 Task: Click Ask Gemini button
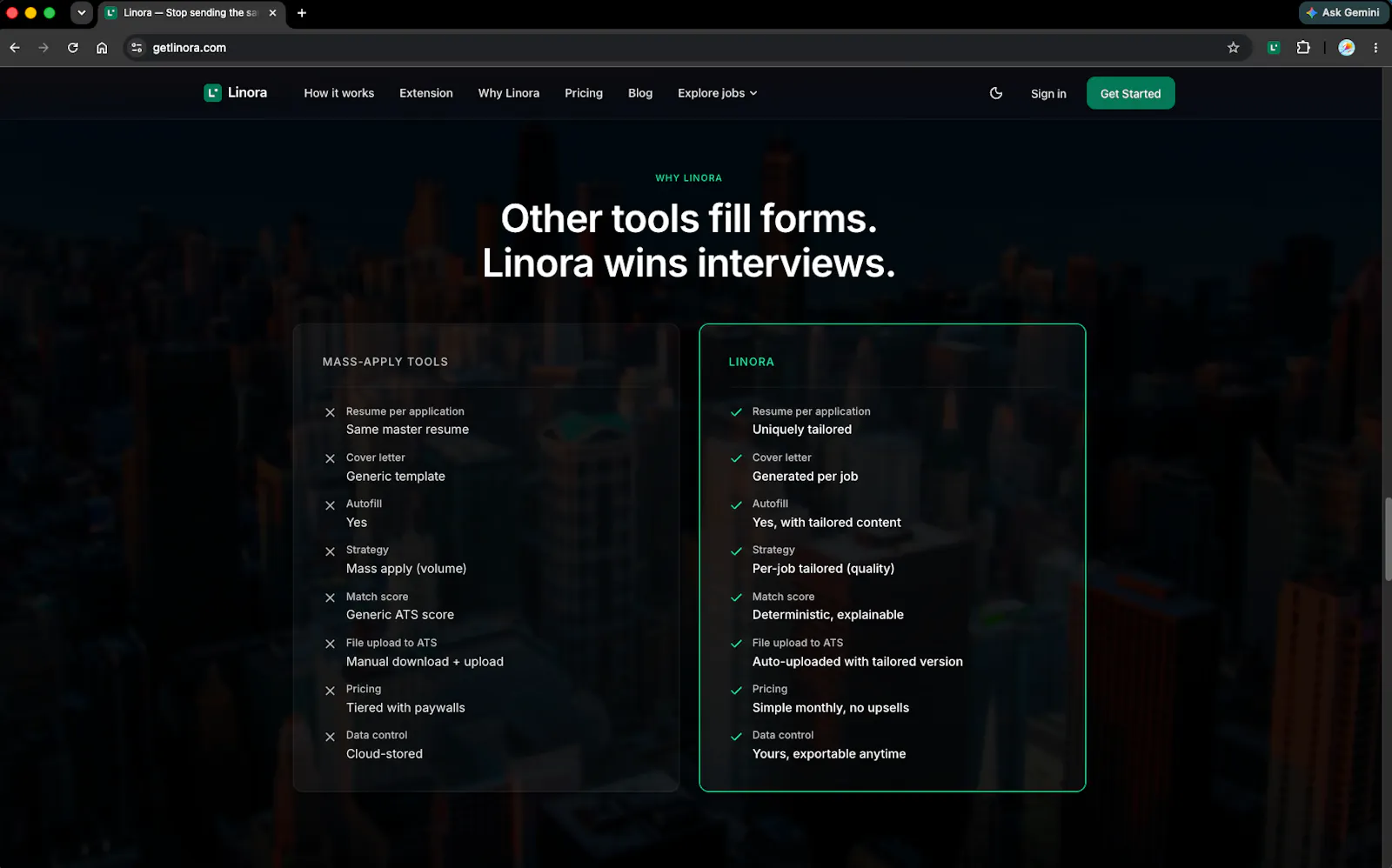tap(1342, 12)
